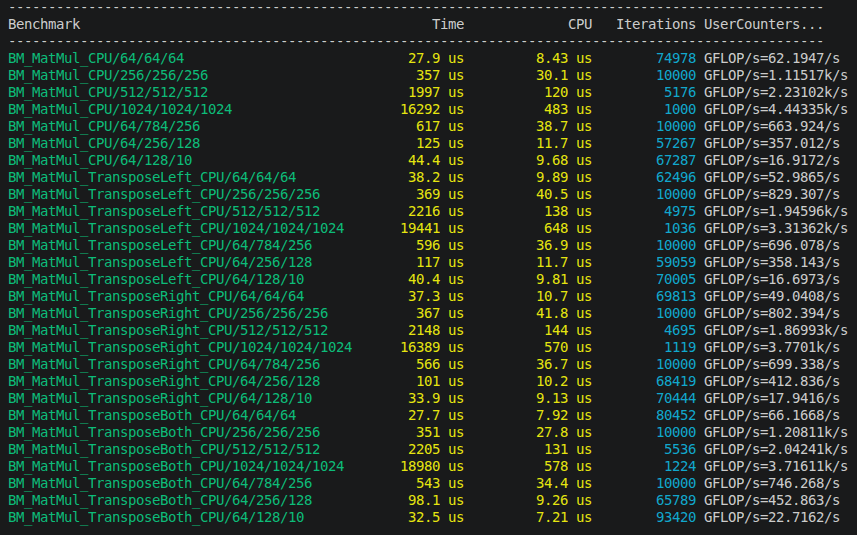Select BM_MatMul_TransposeBoth_CPU/256/256/256 name
This screenshot has width=857, height=535.
[x=164, y=432]
